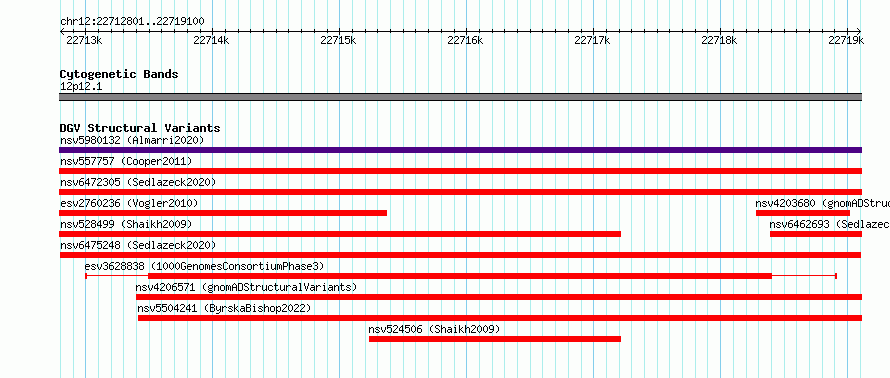Screen dimensions: 890x378
Task: Open nsv5504241 (ByrskaBishop2022) label
Action: click(224, 308)
